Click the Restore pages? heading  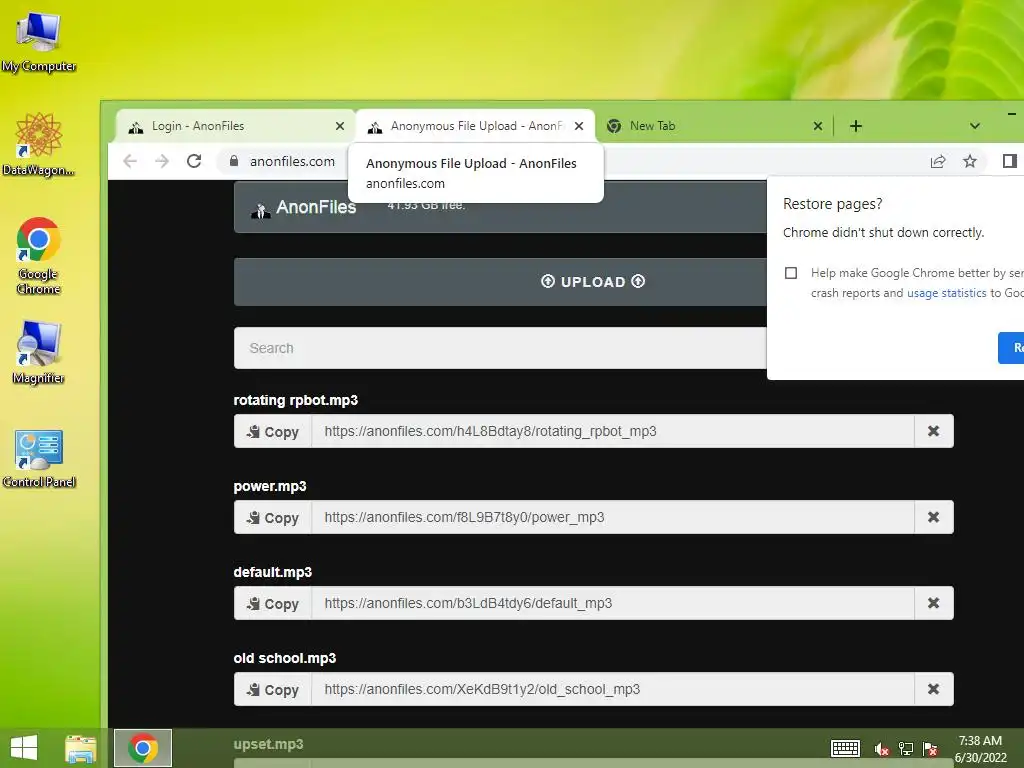(x=833, y=204)
